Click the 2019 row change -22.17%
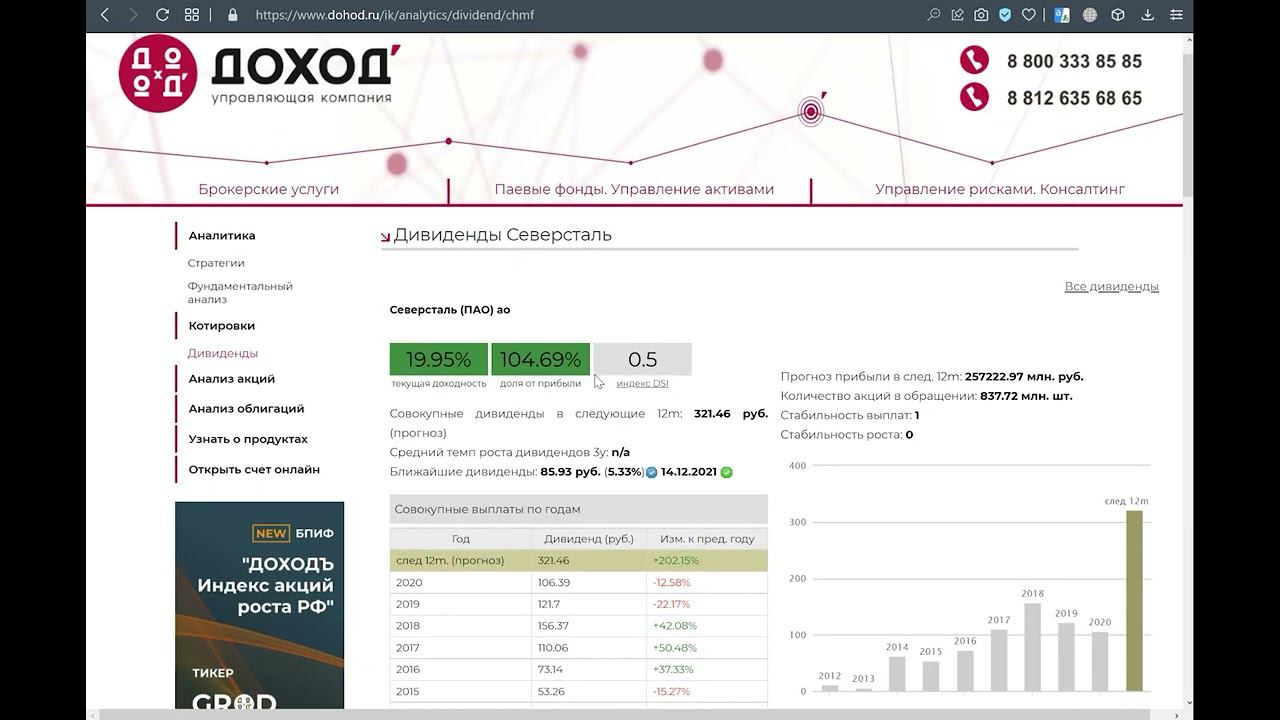The image size is (1280, 720). [672, 604]
